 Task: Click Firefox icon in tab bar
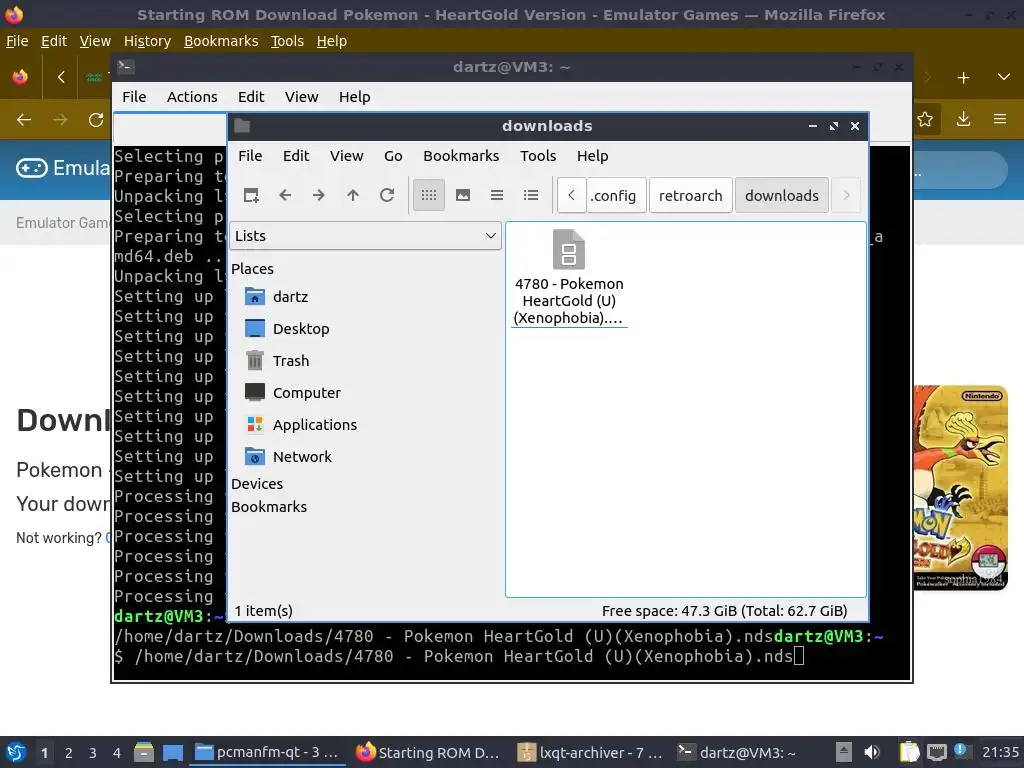(20, 77)
